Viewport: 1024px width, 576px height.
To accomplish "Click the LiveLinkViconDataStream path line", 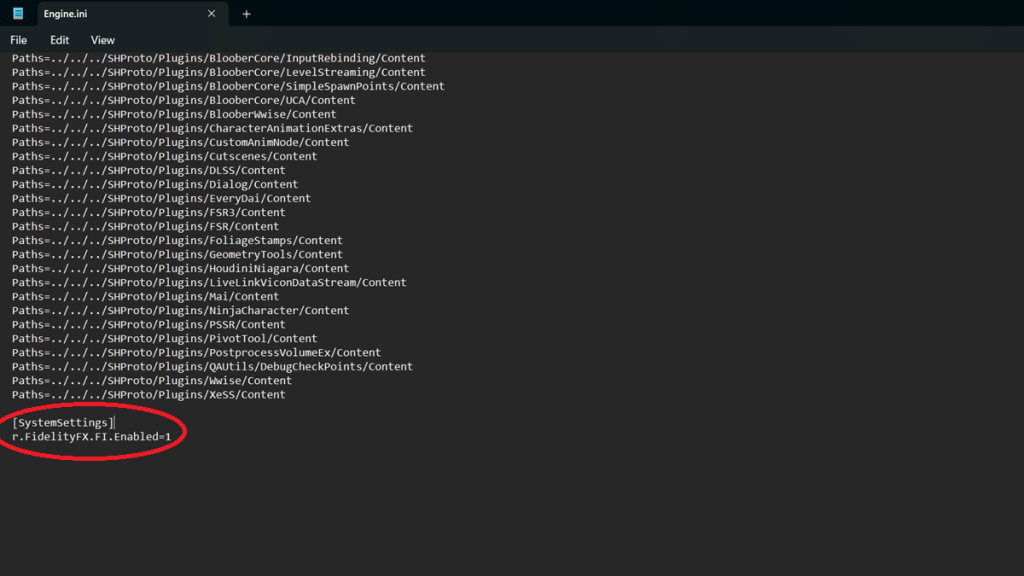I will click(209, 283).
